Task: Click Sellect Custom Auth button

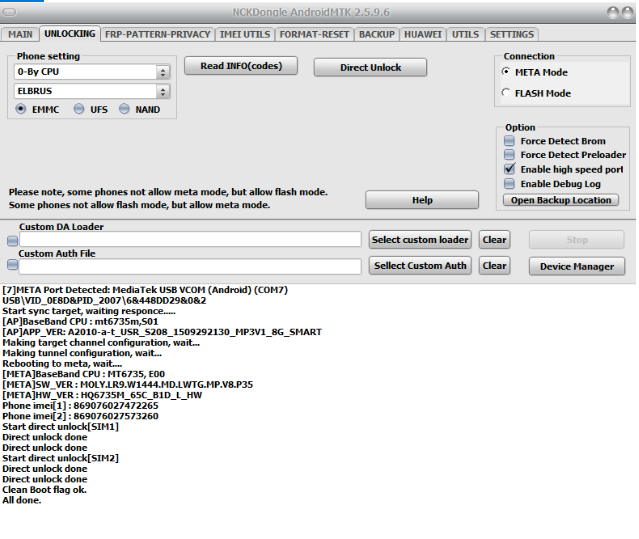Action: coord(420,266)
